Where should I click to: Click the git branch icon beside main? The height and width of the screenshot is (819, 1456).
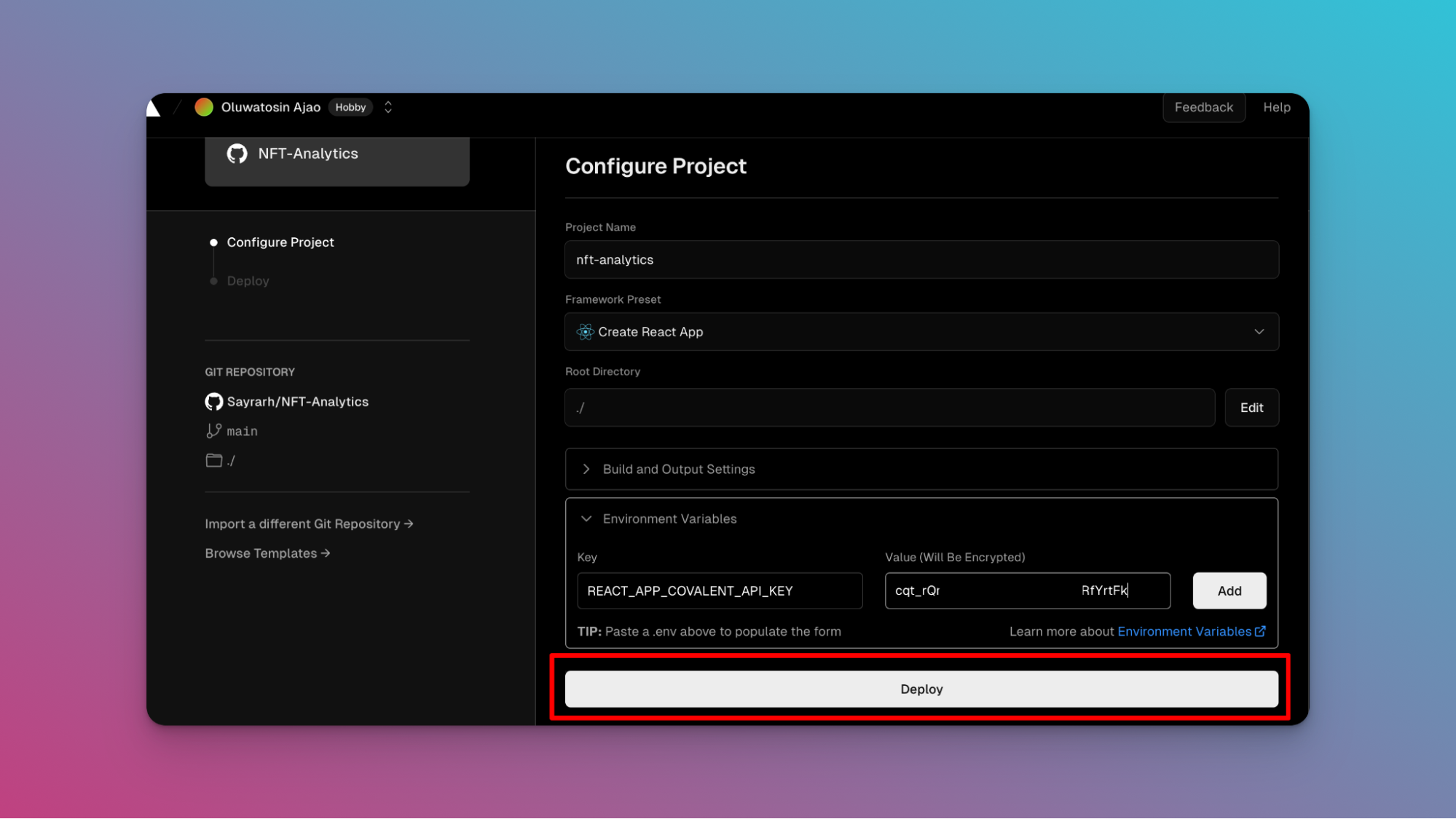coord(213,431)
